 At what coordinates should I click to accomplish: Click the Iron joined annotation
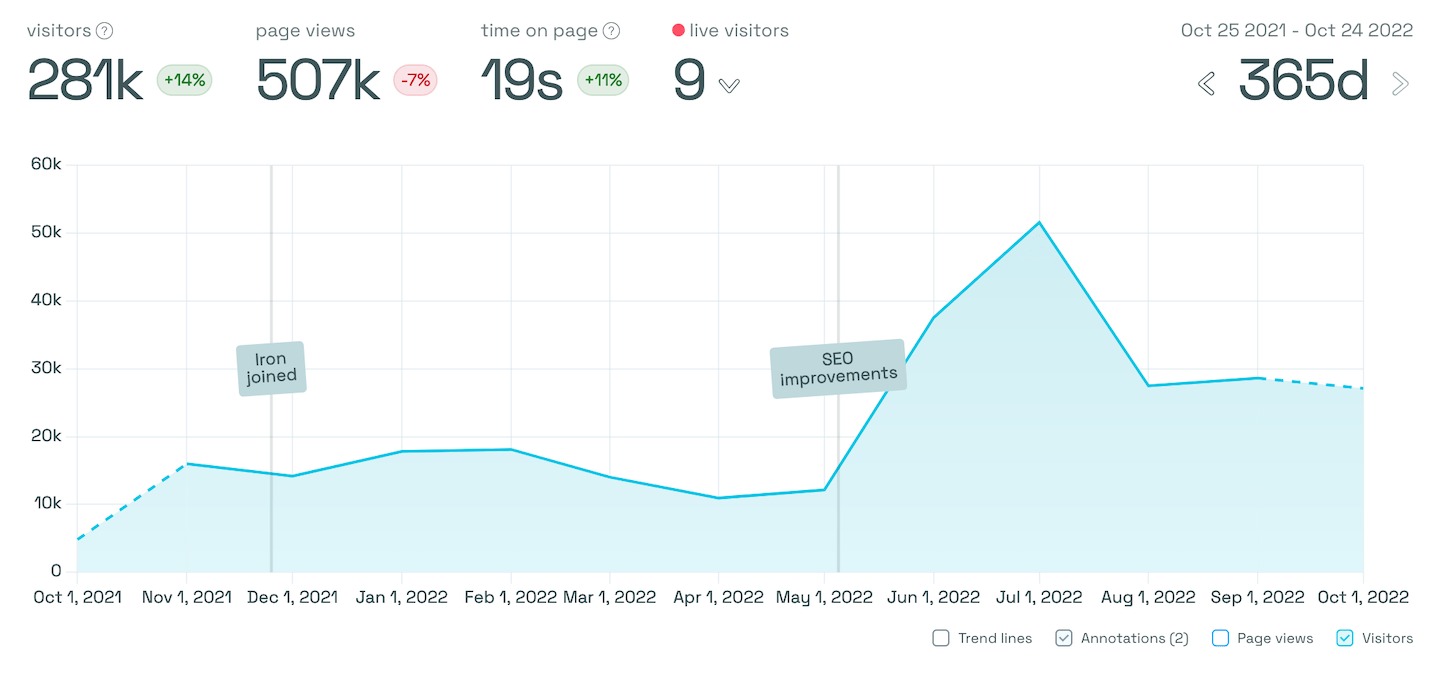271,367
